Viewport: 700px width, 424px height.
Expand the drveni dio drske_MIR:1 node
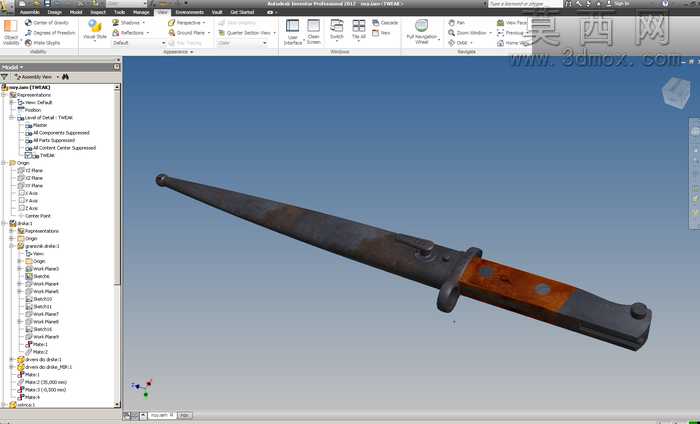[x=12, y=367]
